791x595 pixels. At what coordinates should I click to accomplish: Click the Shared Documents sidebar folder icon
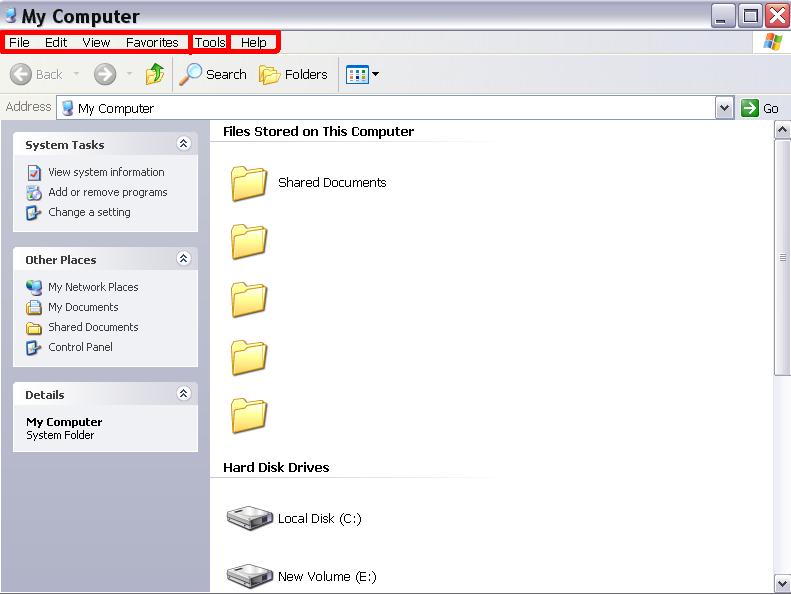[34, 328]
